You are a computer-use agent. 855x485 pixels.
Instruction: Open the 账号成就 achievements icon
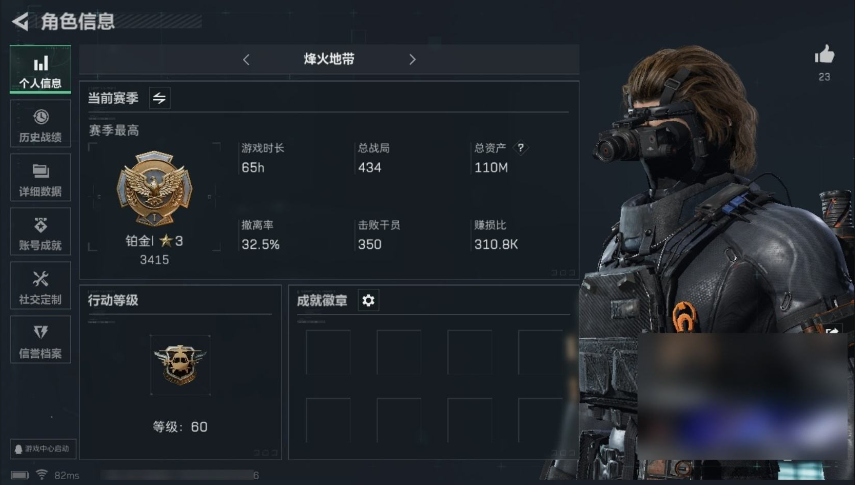pos(40,232)
